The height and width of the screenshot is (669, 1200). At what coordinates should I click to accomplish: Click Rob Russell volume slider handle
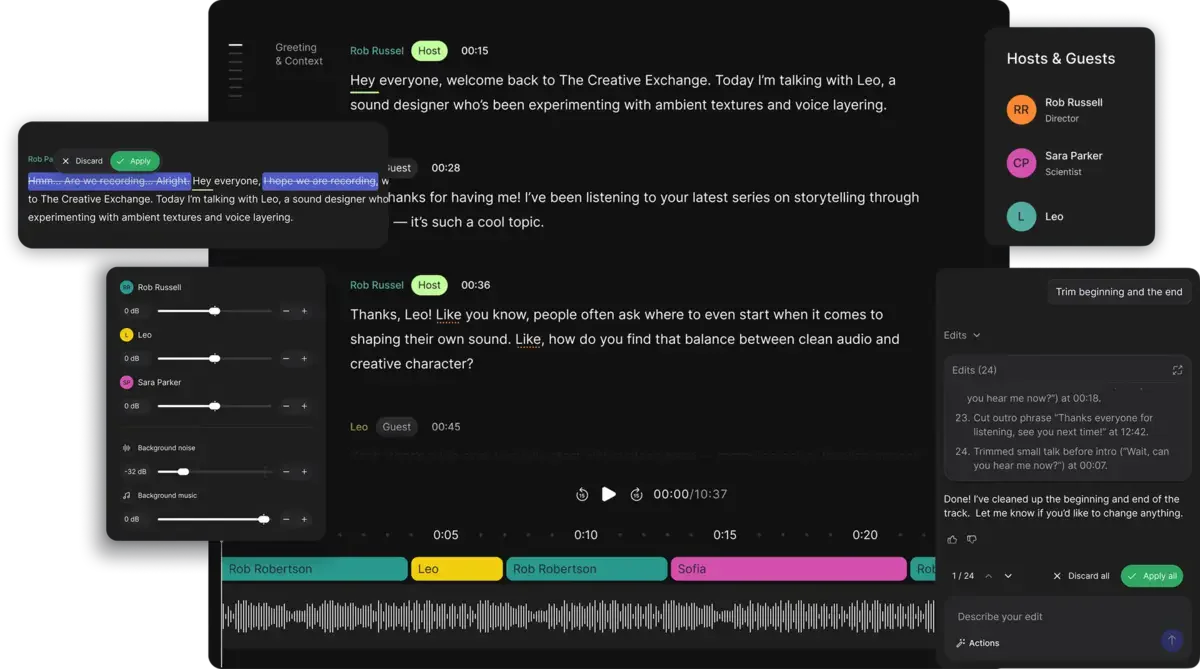point(214,311)
